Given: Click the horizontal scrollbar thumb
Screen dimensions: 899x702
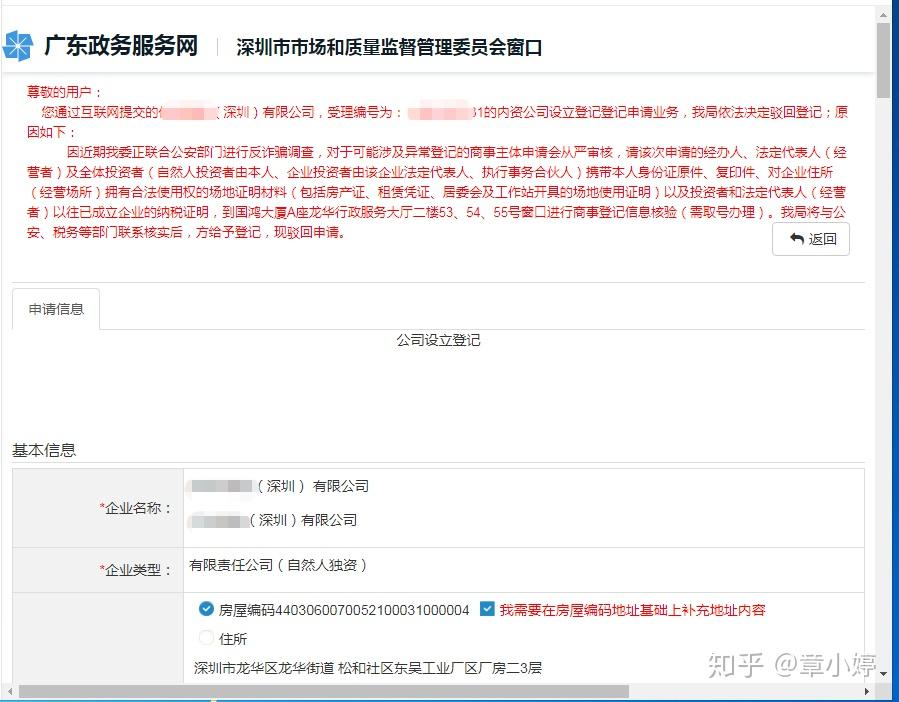Looking at the screenshot, I should 324,691.
